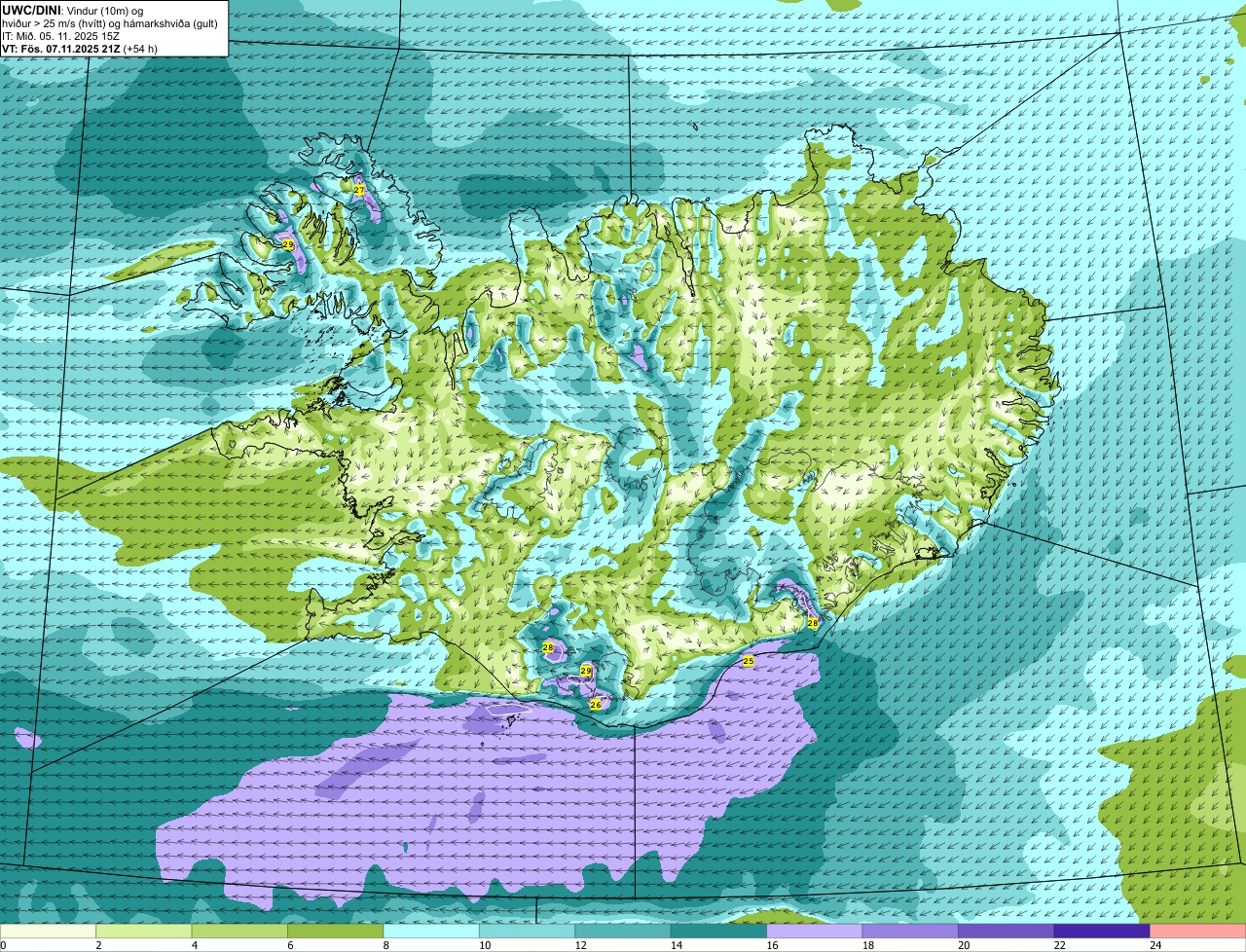Select the light yellow-green 2–4 m/s legend swatch
This screenshot has width=1246, height=952.
pyautogui.click(x=144, y=932)
